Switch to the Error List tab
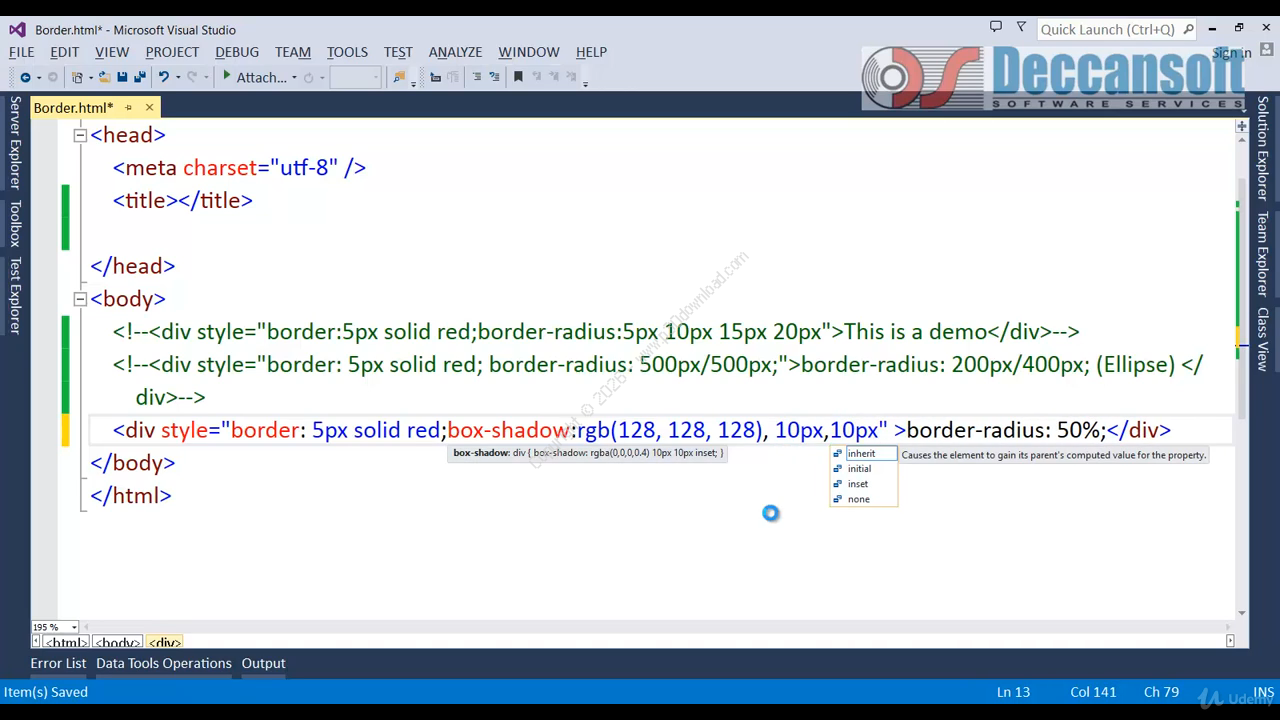Screen dimensions: 1280x720 click(58, 663)
